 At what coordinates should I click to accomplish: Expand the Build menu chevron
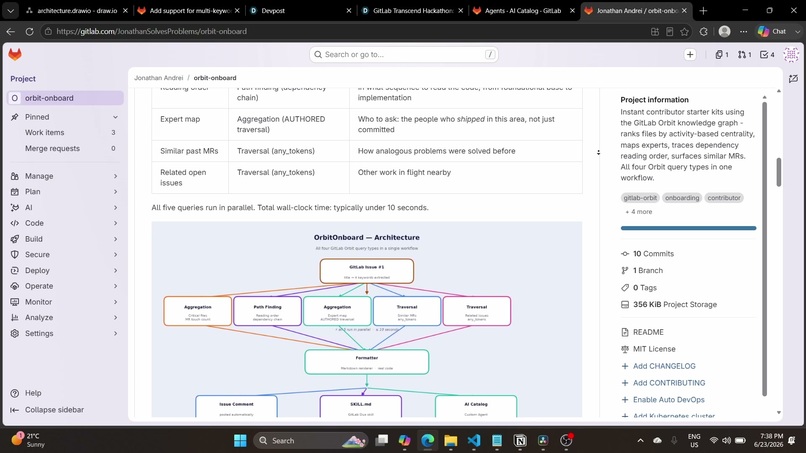coord(116,239)
